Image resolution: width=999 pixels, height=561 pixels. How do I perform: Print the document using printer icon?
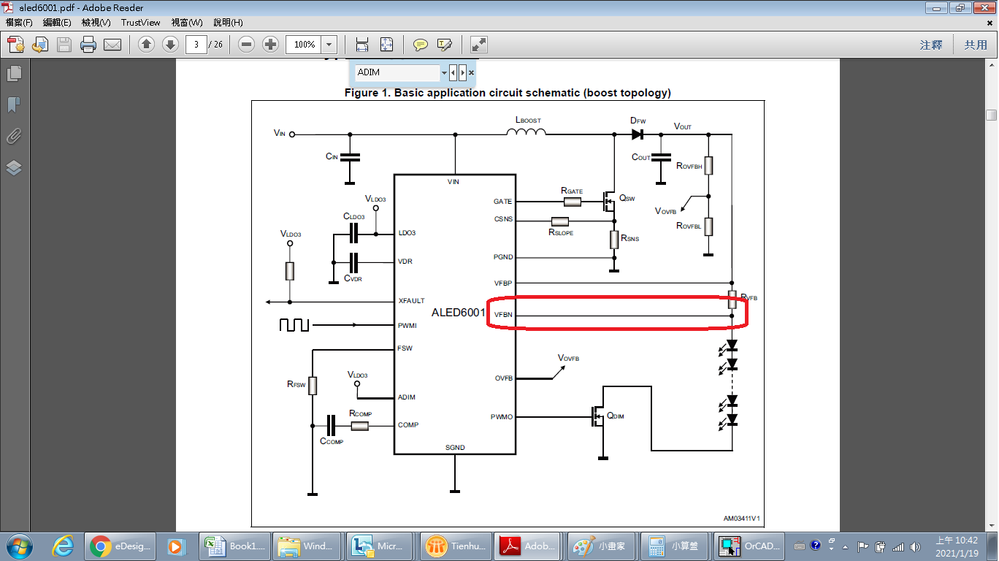(88, 45)
